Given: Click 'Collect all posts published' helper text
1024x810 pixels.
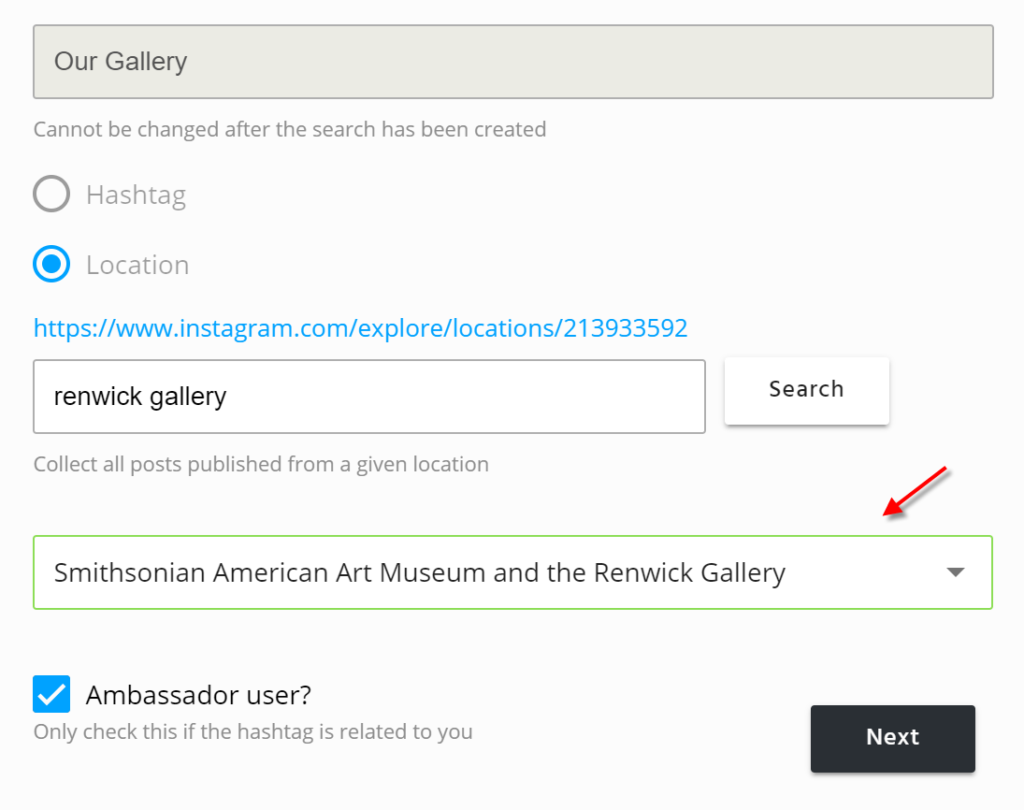Looking at the screenshot, I should pos(260,464).
